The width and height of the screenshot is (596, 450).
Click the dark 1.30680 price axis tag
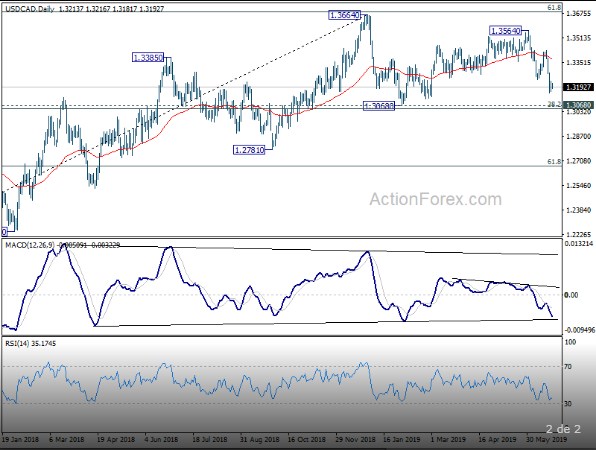click(x=579, y=105)
